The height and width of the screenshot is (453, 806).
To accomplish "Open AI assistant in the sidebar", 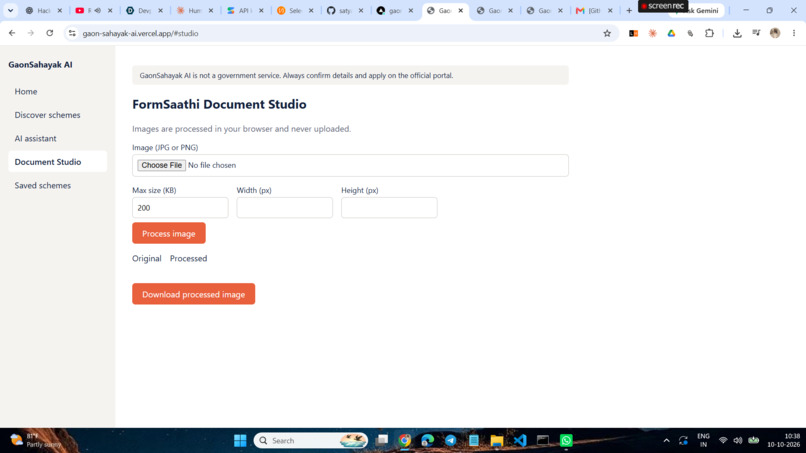I will pyautogui.click(x=58, y=138).
